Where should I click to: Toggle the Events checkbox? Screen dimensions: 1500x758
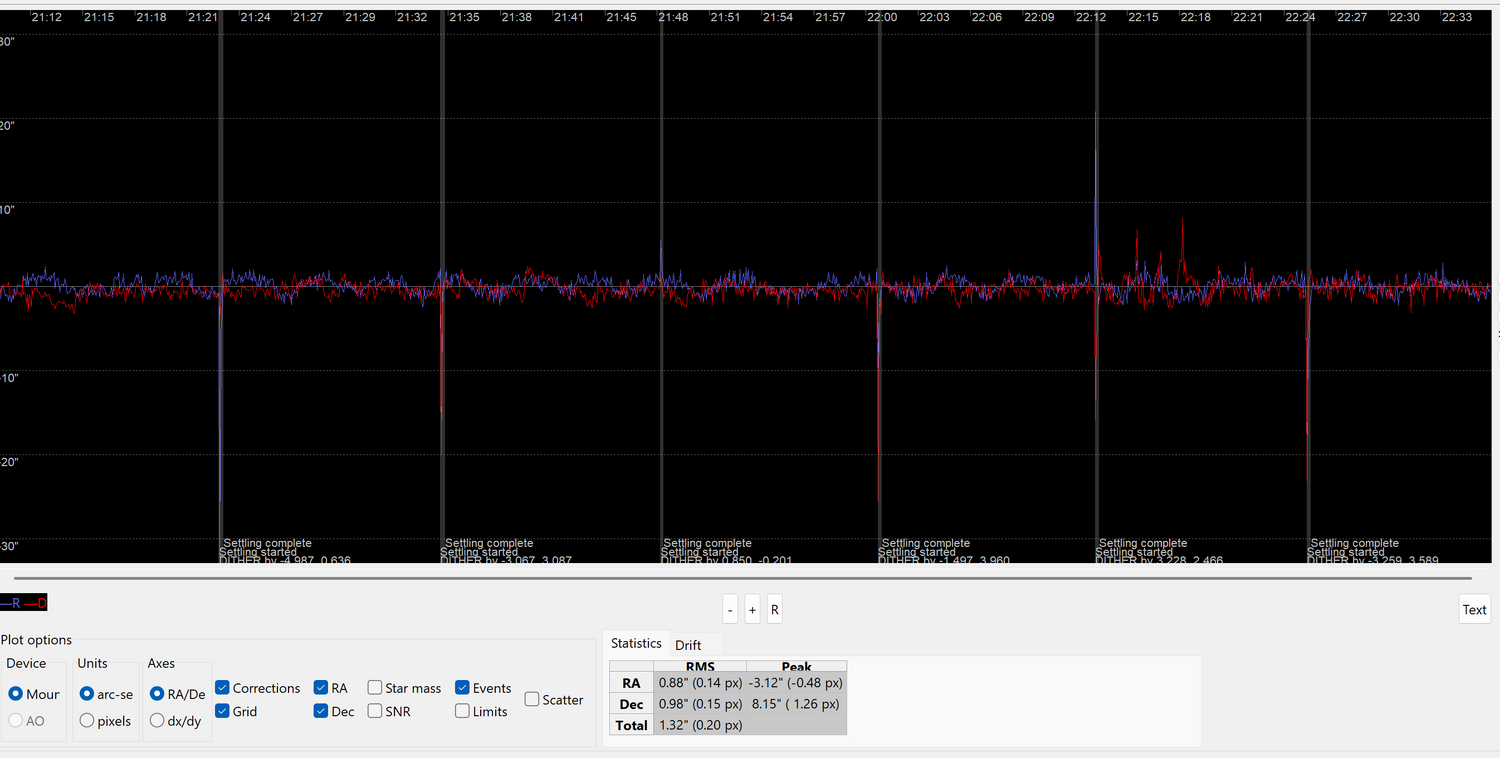(463, 688)
